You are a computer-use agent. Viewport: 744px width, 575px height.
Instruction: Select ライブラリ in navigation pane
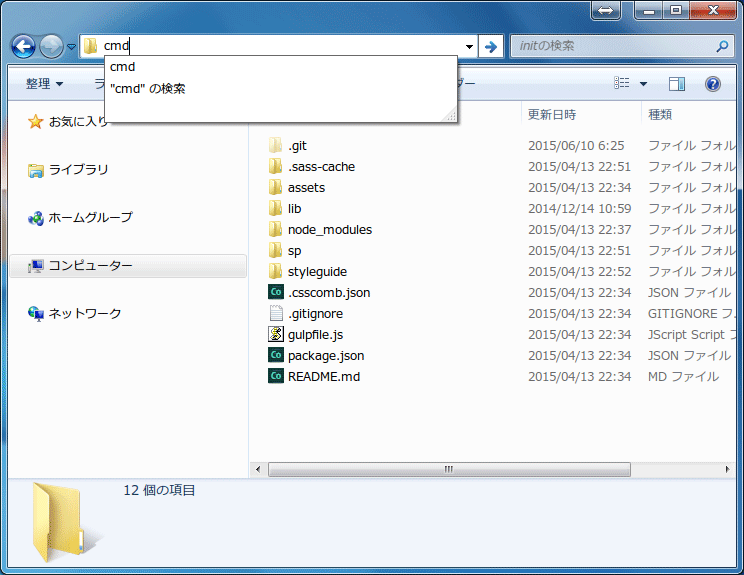[x=79, y=169]
